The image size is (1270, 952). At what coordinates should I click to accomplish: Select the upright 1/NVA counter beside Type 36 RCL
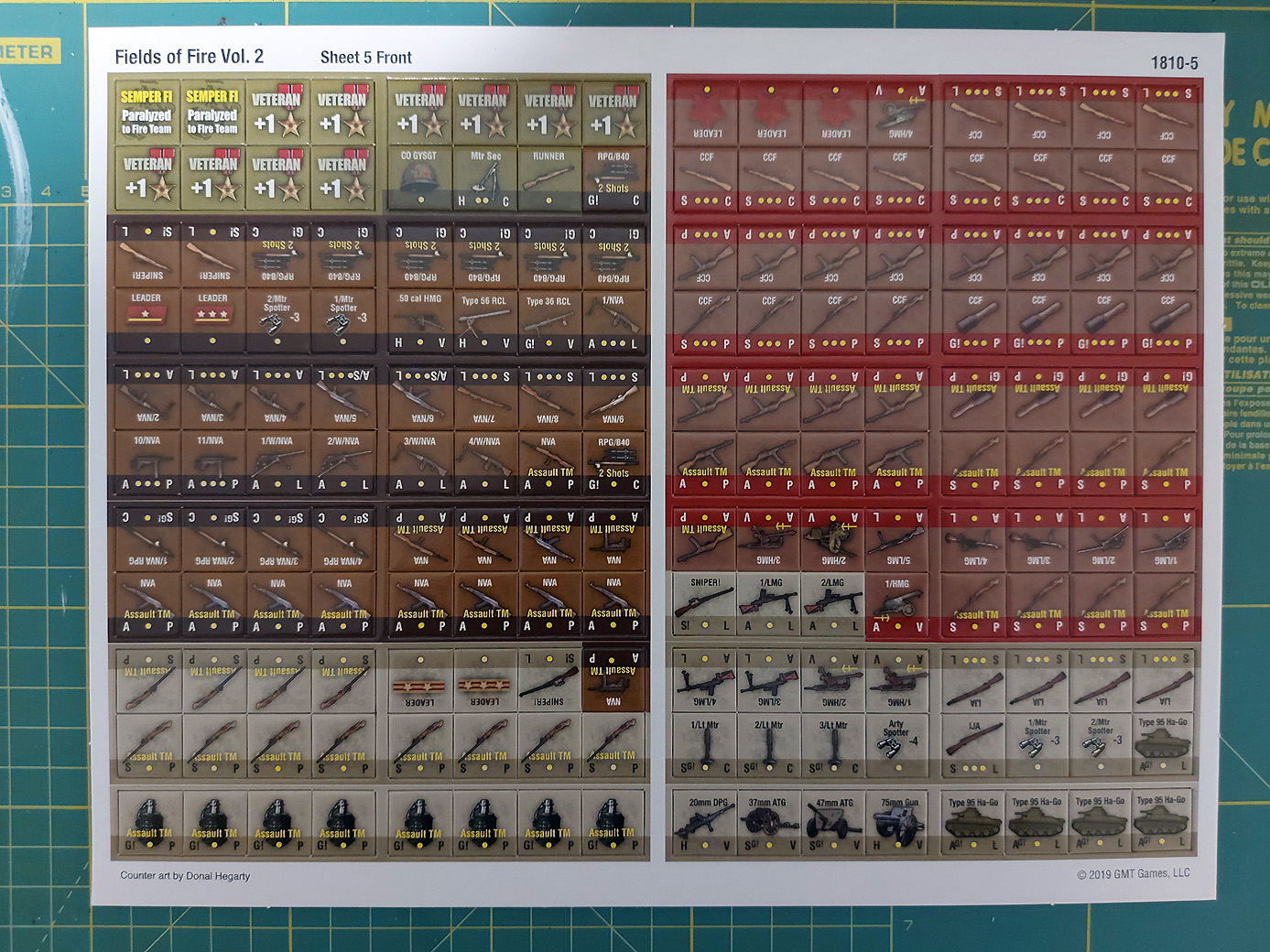click(x=613, y=320)
